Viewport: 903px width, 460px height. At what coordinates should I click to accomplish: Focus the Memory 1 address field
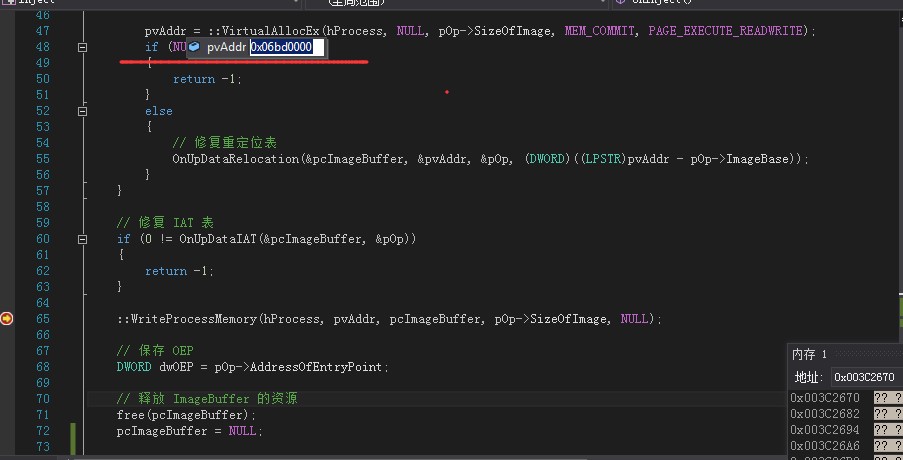pyautogui.click(x=867, y=377)
